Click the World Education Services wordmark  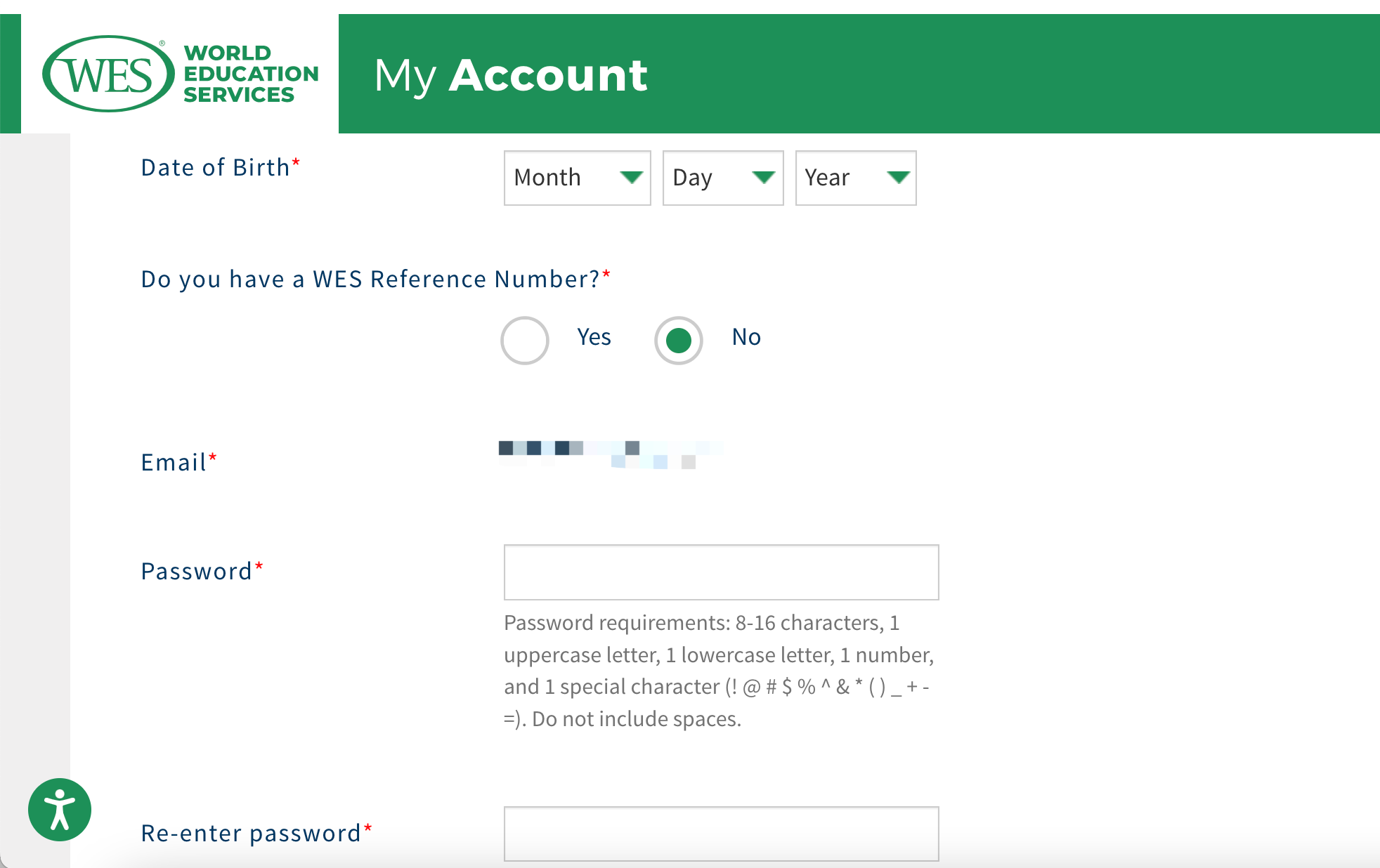pos(250,74)
